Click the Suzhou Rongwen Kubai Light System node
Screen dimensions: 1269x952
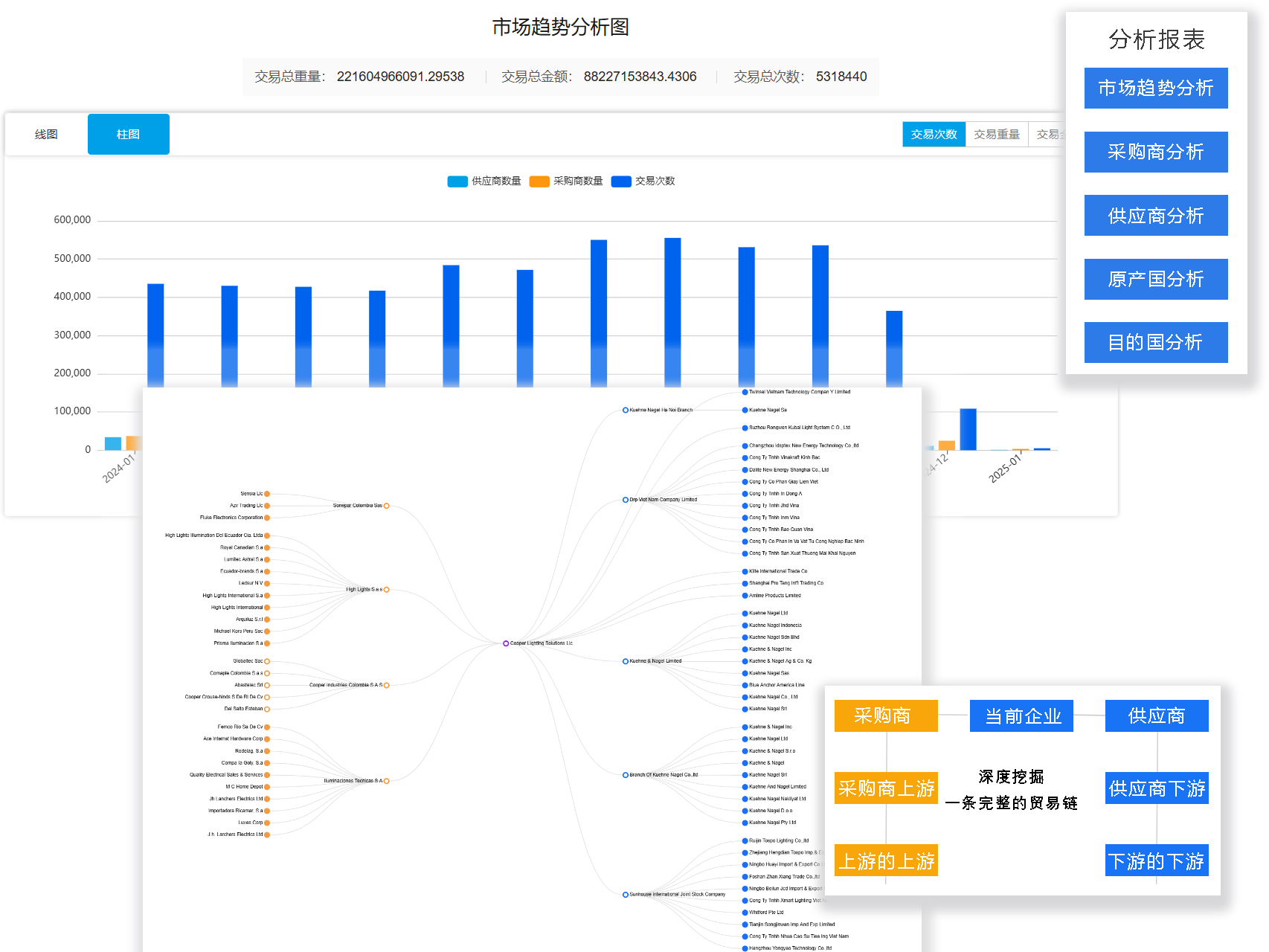point(745,428)
